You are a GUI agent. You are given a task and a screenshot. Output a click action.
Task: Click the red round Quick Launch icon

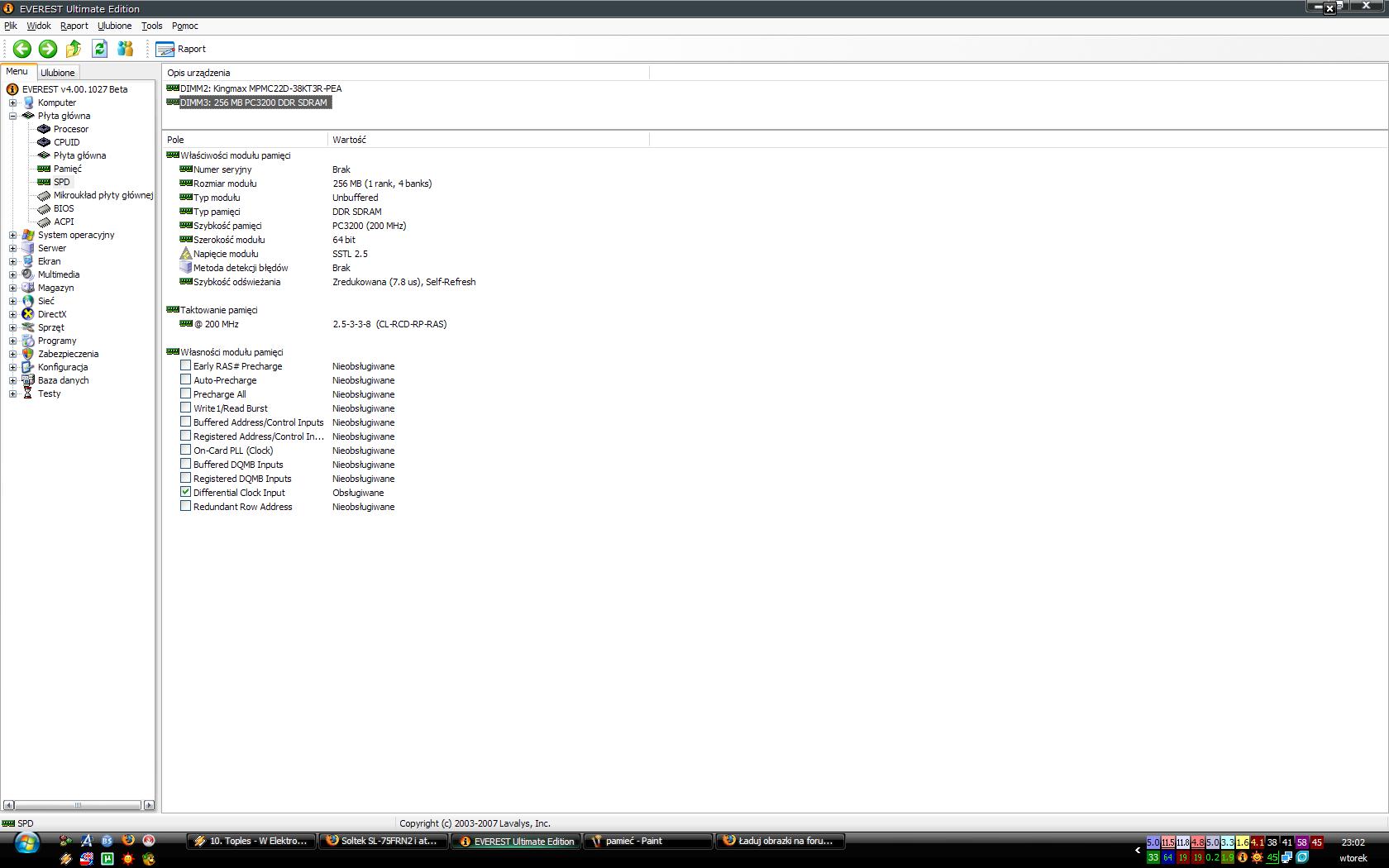tap(149, 840)
